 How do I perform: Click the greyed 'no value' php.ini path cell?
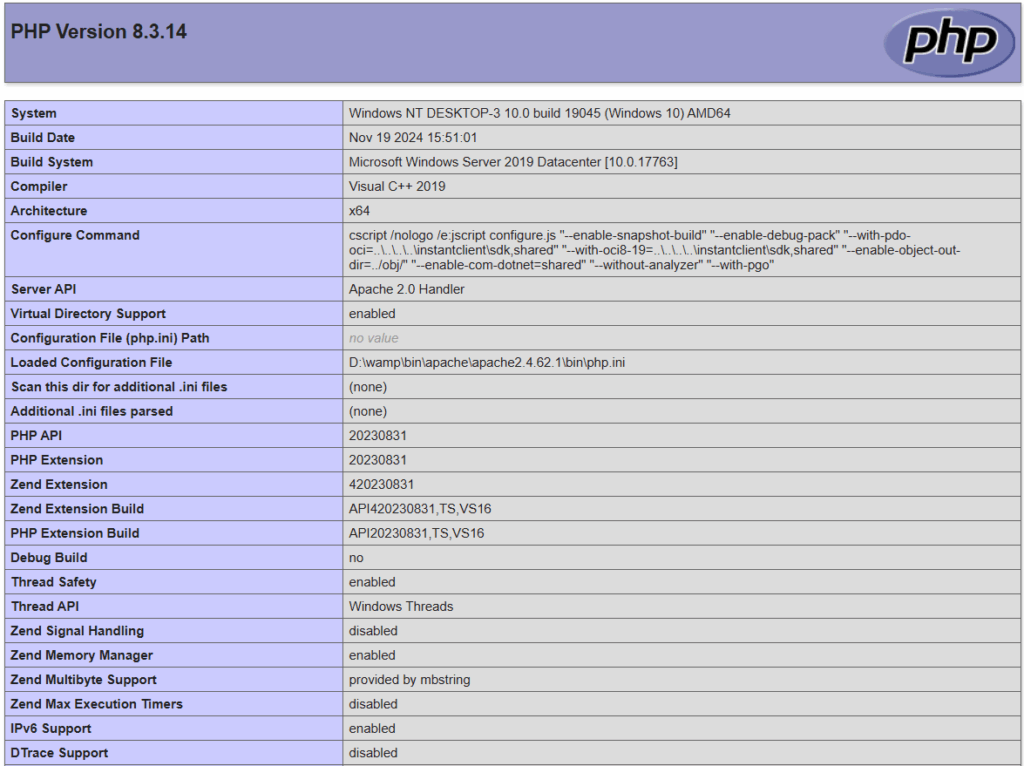[x=373, y=338]
